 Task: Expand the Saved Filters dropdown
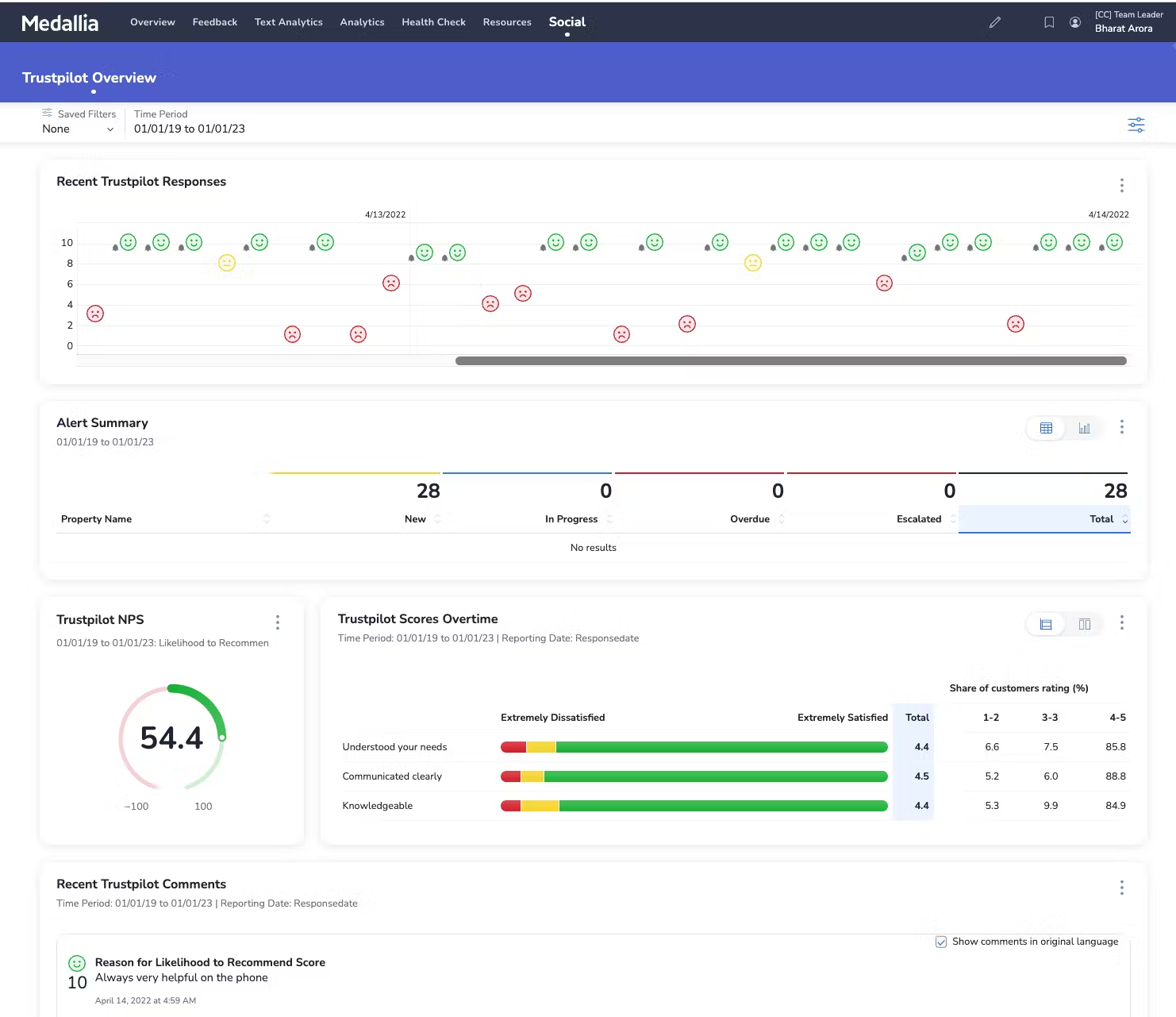pos(78,129)
